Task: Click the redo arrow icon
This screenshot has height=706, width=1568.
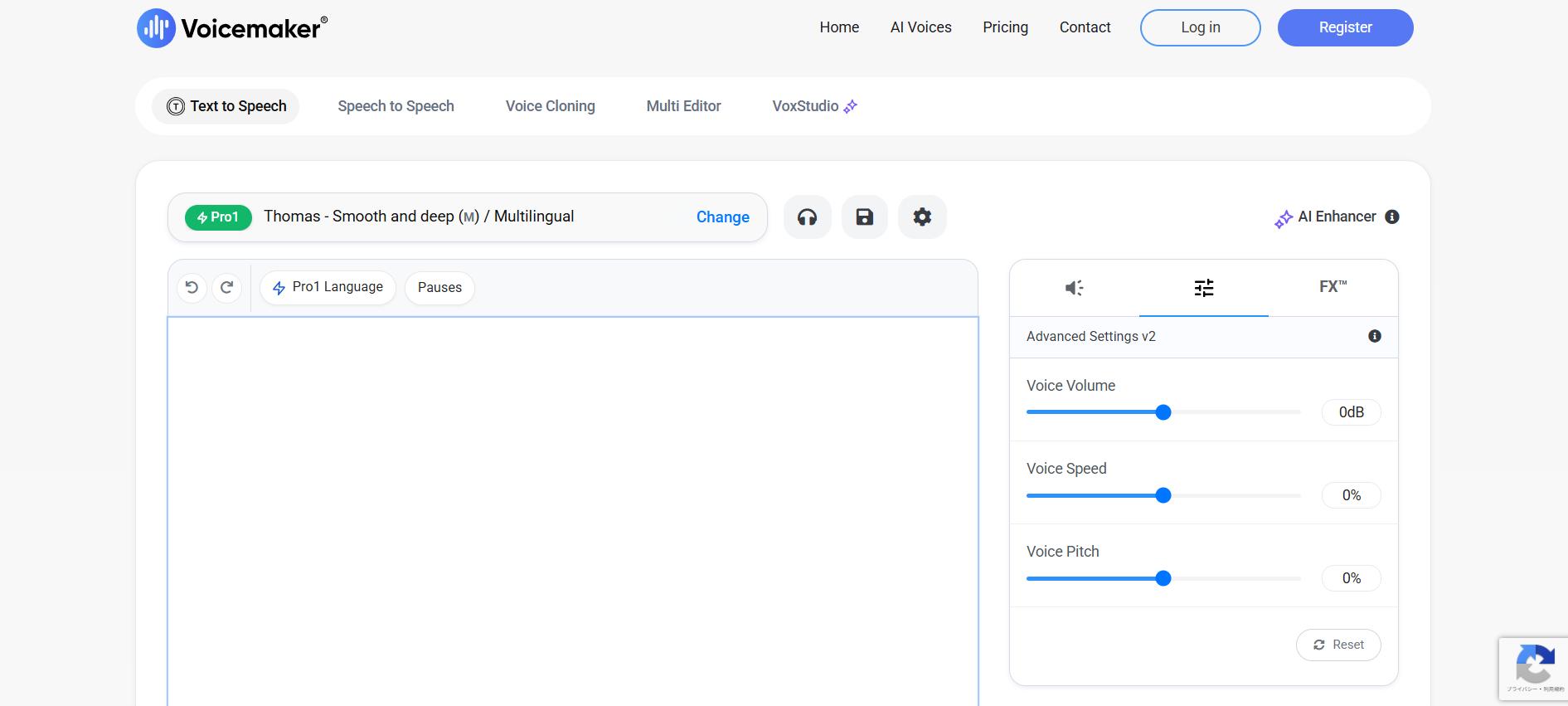Action: point(226,287)
